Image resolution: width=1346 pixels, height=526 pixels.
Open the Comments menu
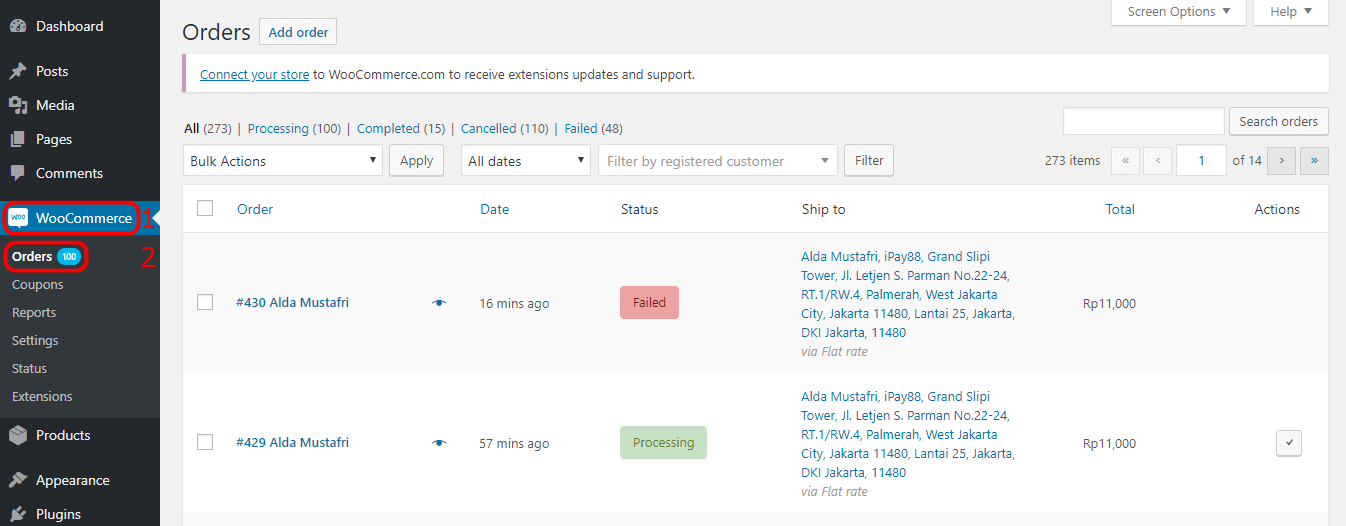[80, 173]
